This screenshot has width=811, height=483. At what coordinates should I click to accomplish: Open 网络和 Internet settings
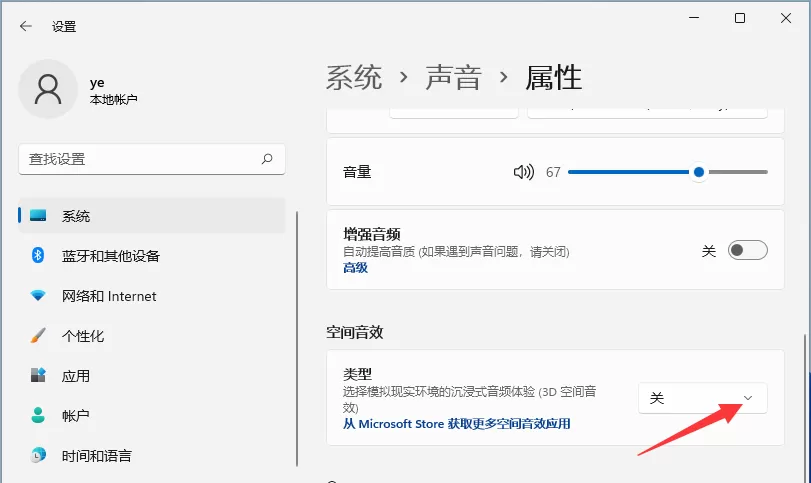152,296
